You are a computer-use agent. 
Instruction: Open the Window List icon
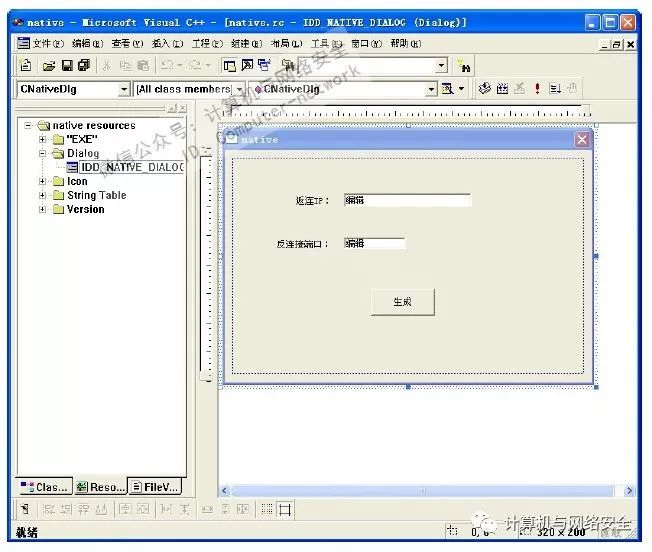point(264,65)
